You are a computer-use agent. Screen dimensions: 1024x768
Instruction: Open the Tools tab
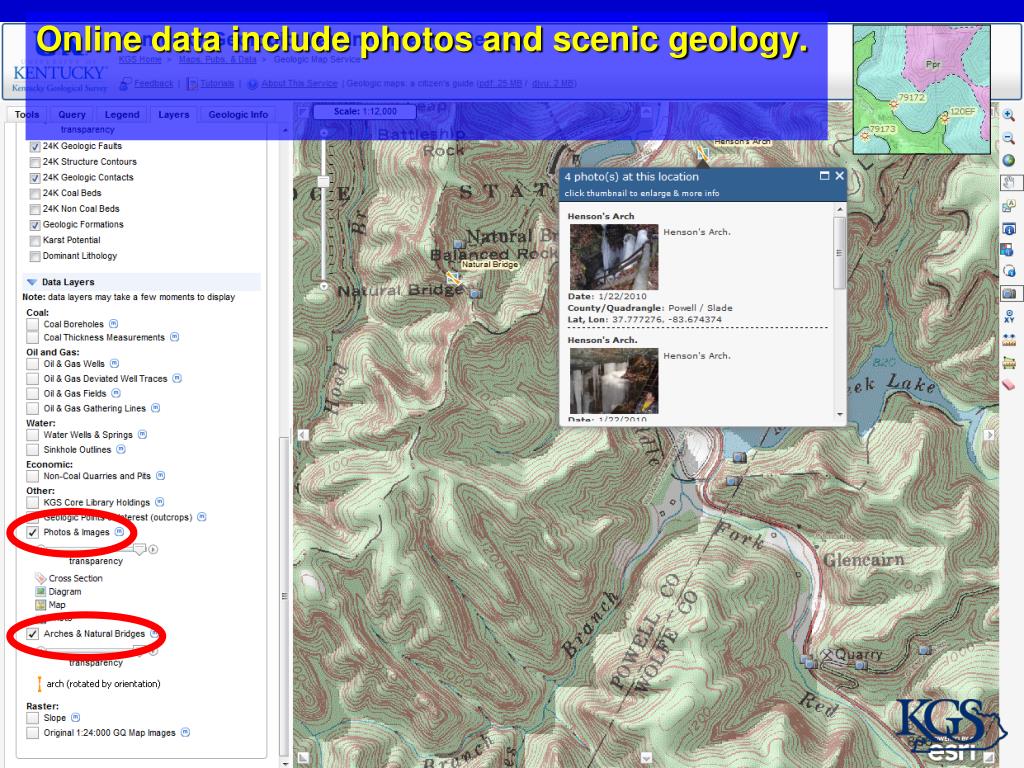coord(27,114)
